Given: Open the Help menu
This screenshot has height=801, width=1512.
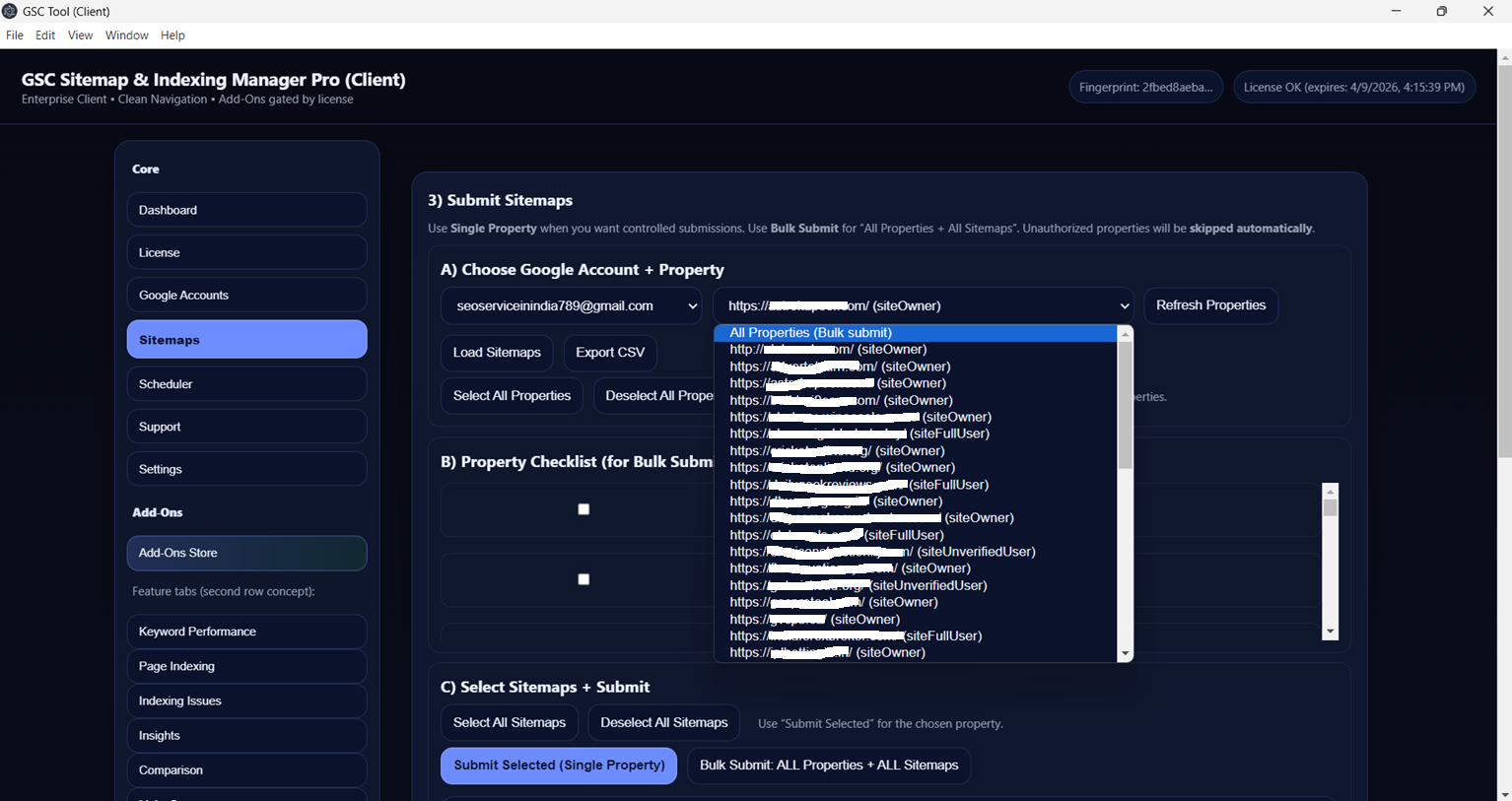Looking at the screenshot, I should pyautogui.click(x=172, y=35).
